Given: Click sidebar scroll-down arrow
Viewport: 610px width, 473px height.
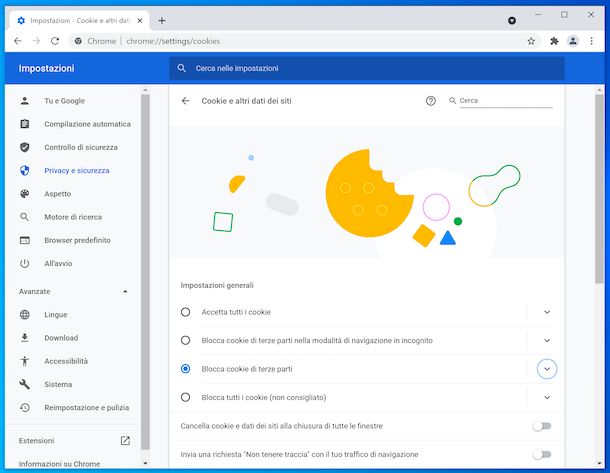Looking at the screenshot, I should click(x=145, y=463).
